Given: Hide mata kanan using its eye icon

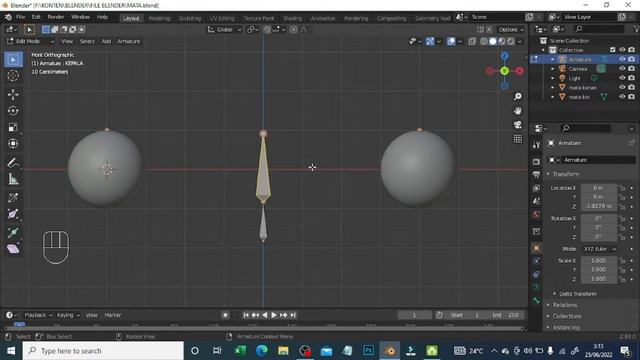Looking at the screenshot, I should click(x=622, y=87).
